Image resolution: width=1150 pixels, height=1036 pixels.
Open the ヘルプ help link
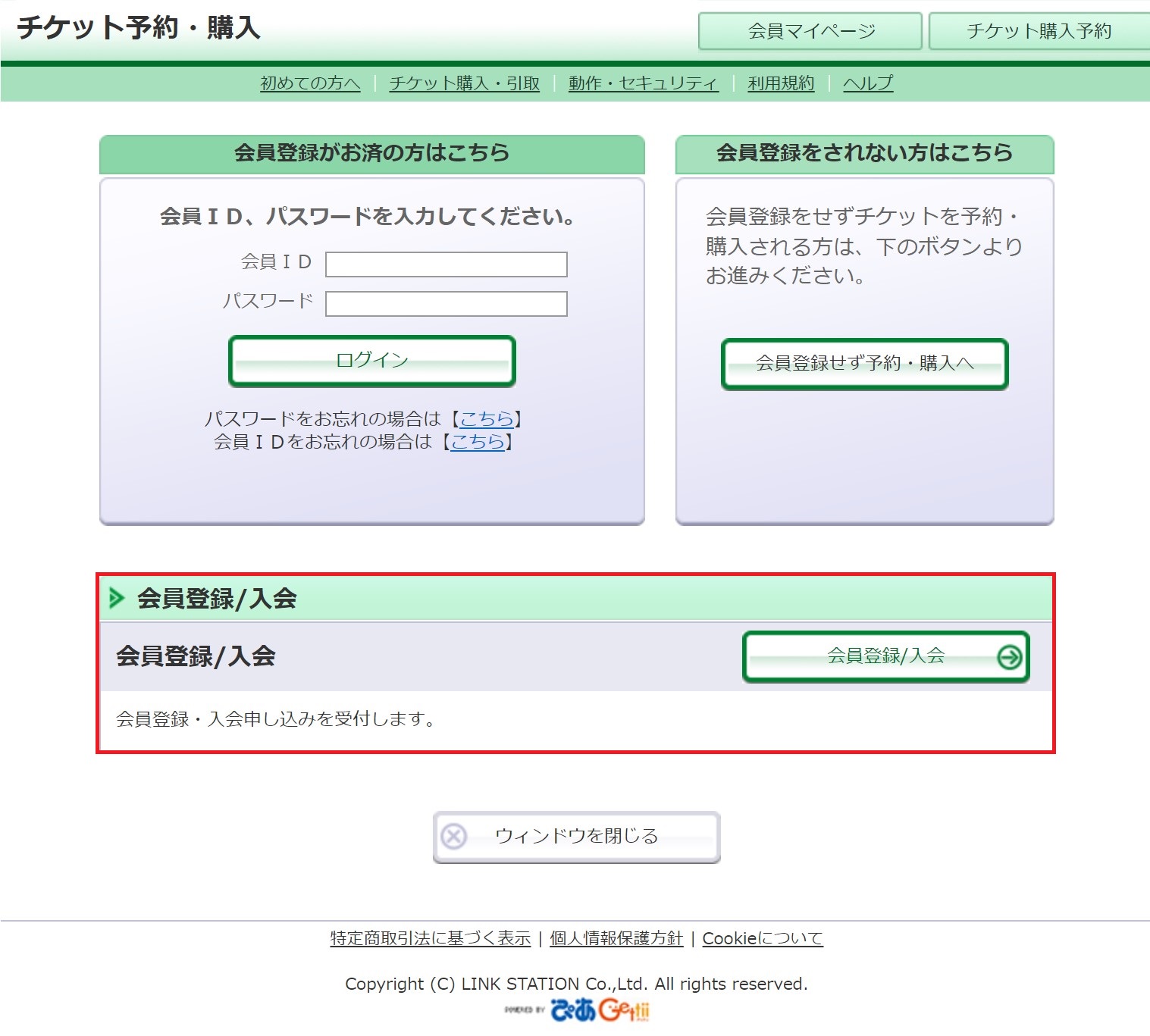click(x=868, y=83)
